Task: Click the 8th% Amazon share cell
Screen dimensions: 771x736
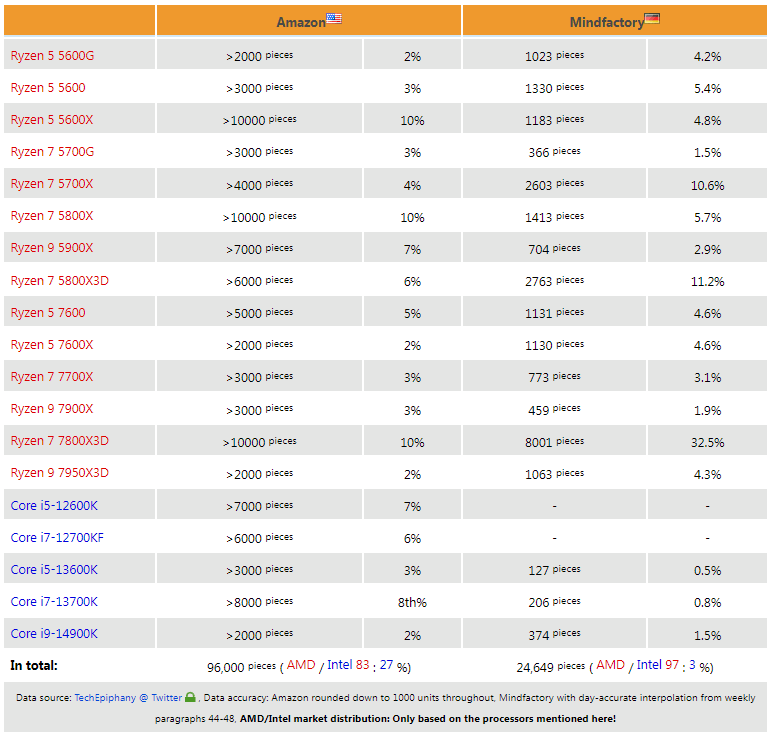Action: tap(412, 602)
